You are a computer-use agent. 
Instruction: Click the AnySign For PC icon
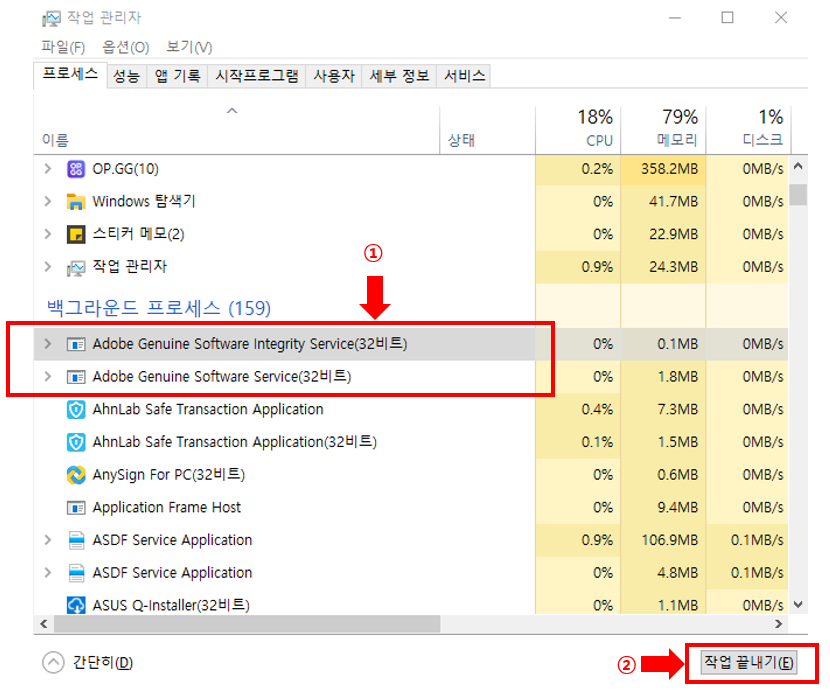(76, 475)
